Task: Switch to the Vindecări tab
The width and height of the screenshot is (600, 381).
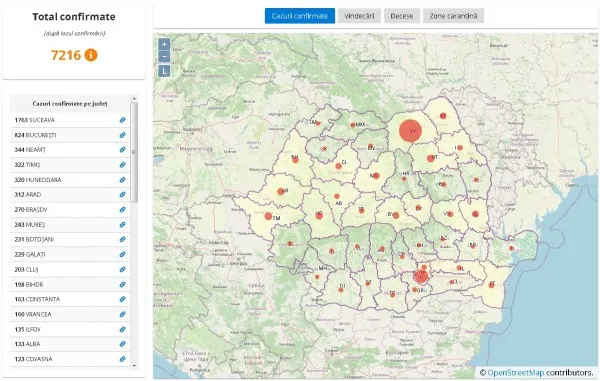Action: tap(359, 16)
